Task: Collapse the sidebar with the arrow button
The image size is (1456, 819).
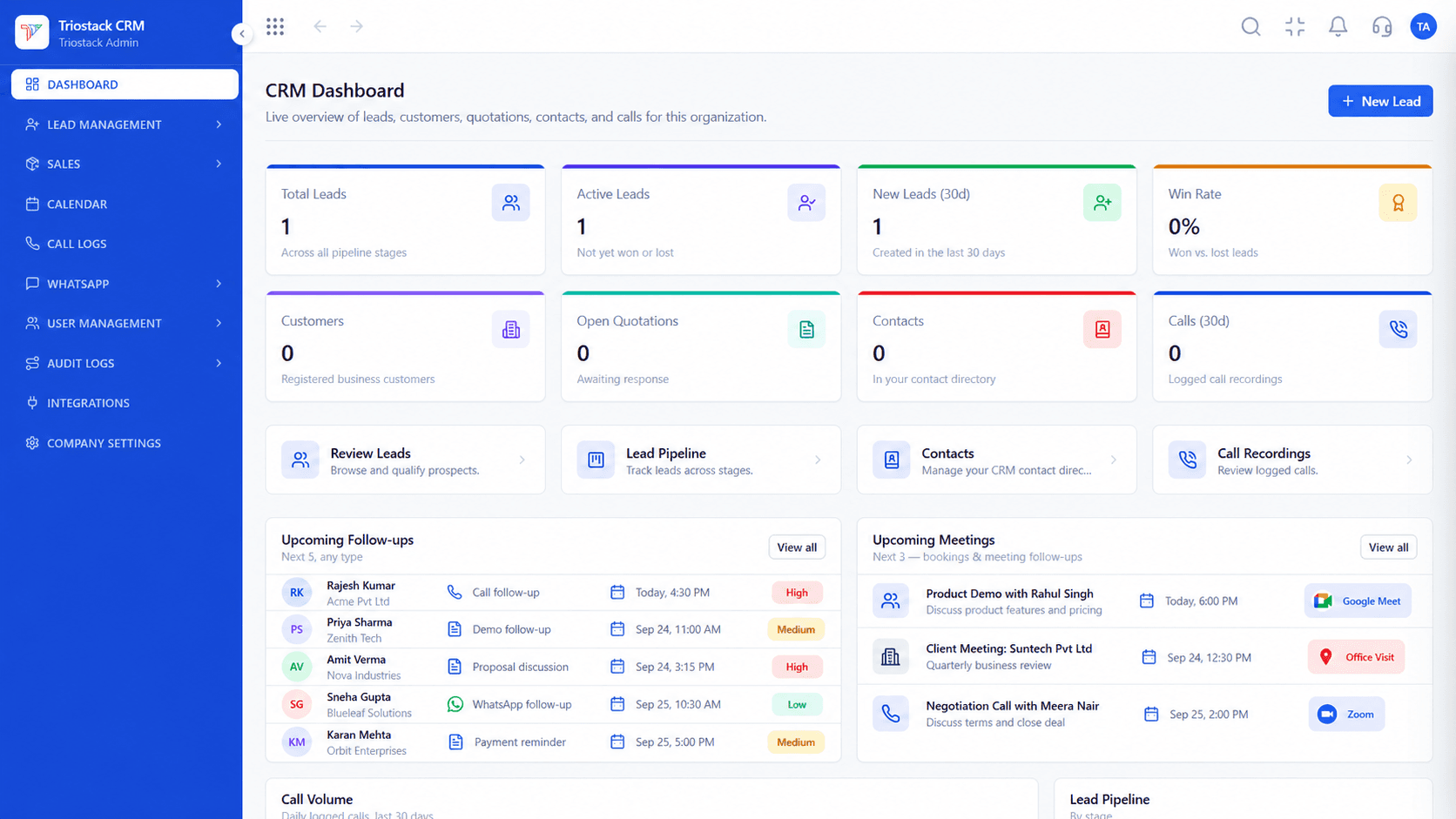Action: [241, 34]
